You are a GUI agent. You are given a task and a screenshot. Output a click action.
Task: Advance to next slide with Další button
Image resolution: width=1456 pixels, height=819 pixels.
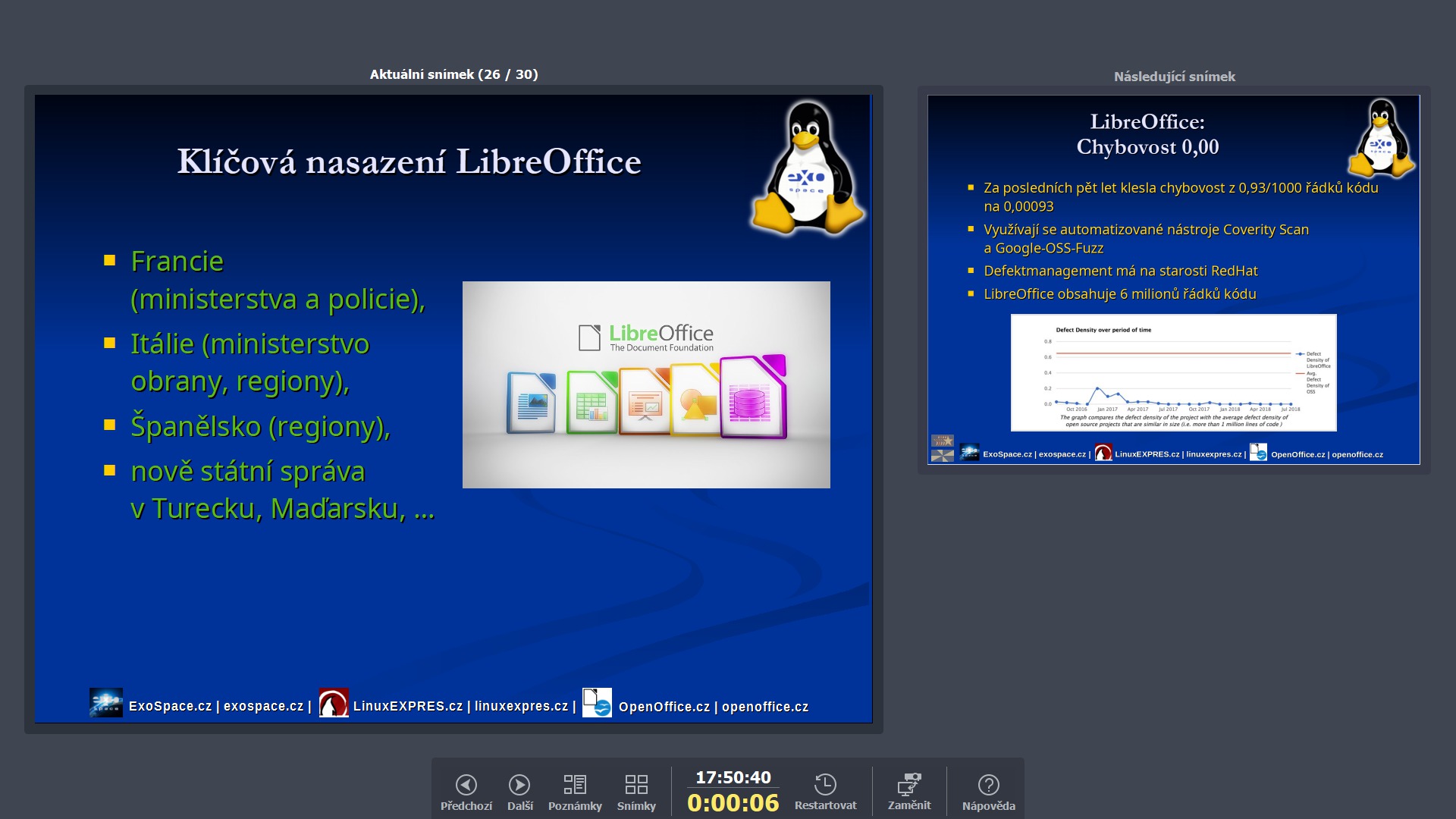click(519, 792)
